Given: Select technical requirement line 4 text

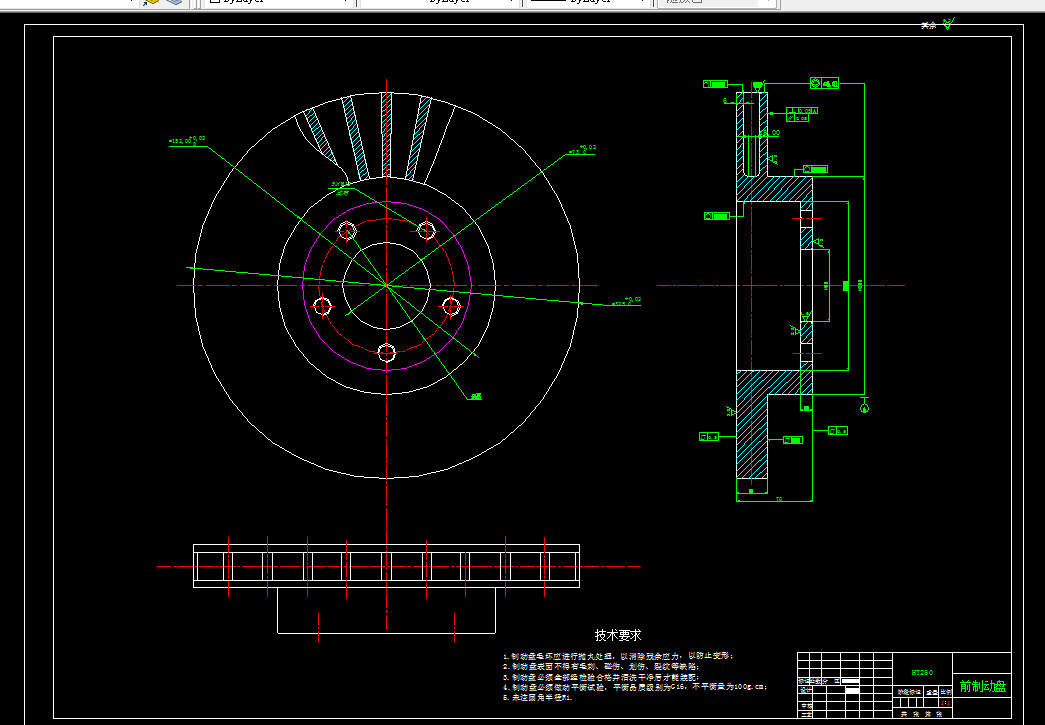Looking at the screenshot, I should pyautogui.click(x=635, y=687).
